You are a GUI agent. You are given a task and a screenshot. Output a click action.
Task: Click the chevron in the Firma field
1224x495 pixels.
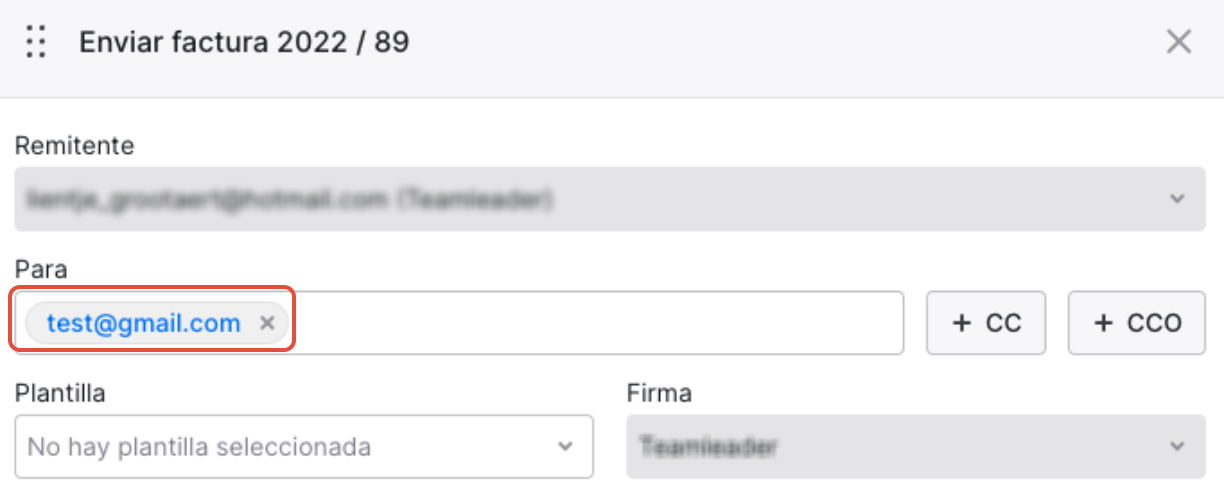pyautogui.click(x=1176, y=446)
